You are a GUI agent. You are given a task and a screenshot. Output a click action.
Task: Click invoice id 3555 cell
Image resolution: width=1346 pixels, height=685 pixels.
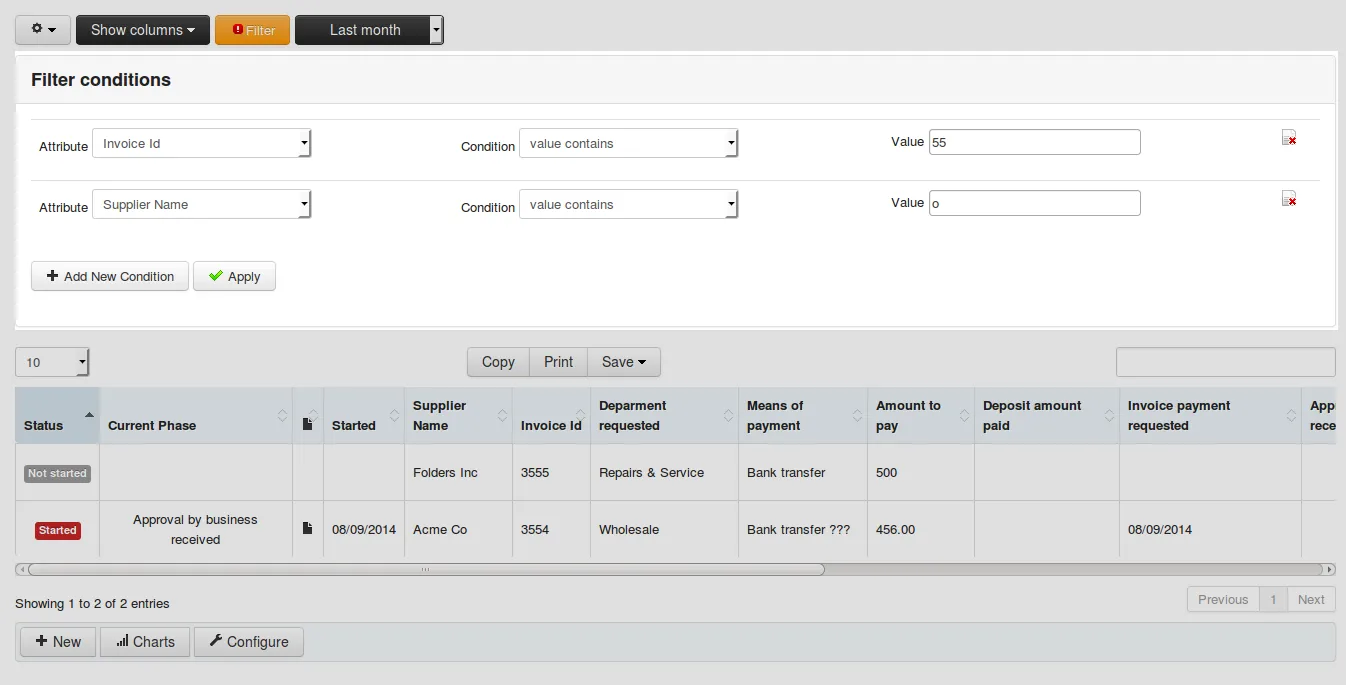552,473
